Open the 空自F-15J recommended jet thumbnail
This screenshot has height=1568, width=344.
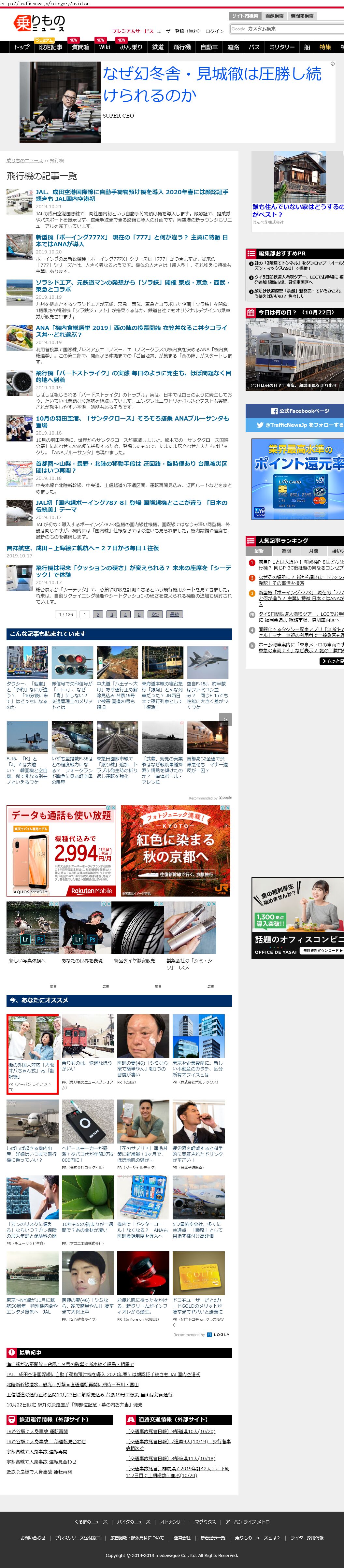pos(208,662)
